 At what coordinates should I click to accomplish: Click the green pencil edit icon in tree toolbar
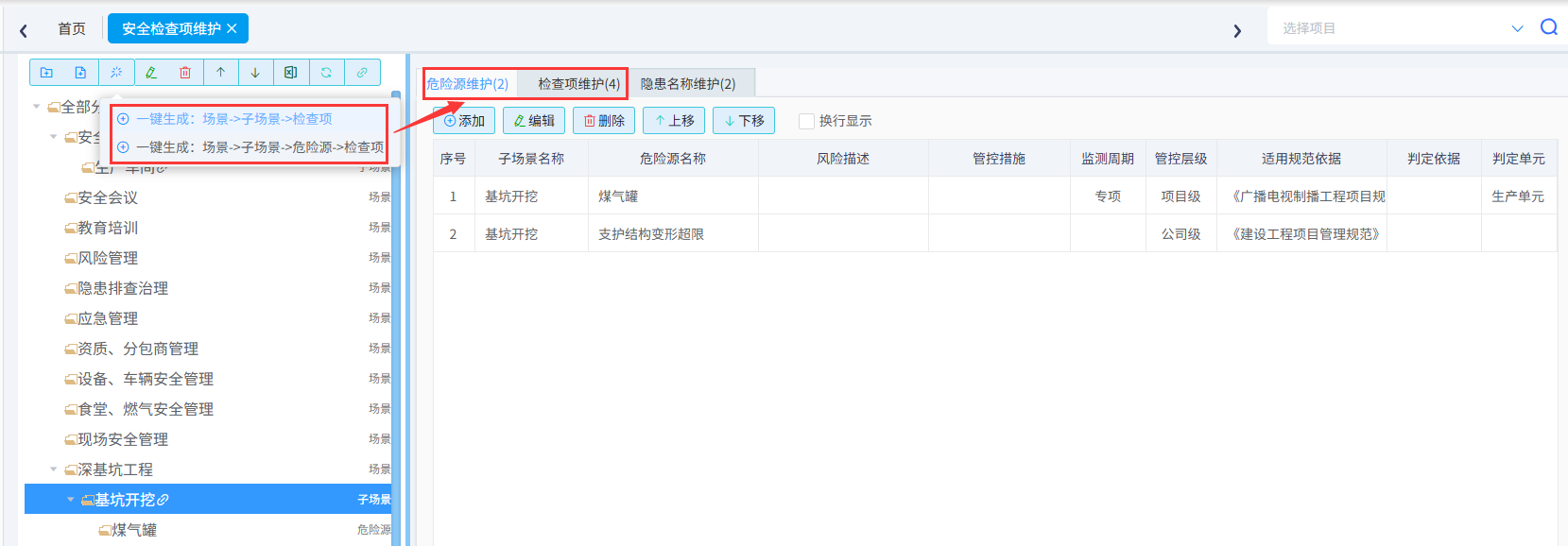151,73
